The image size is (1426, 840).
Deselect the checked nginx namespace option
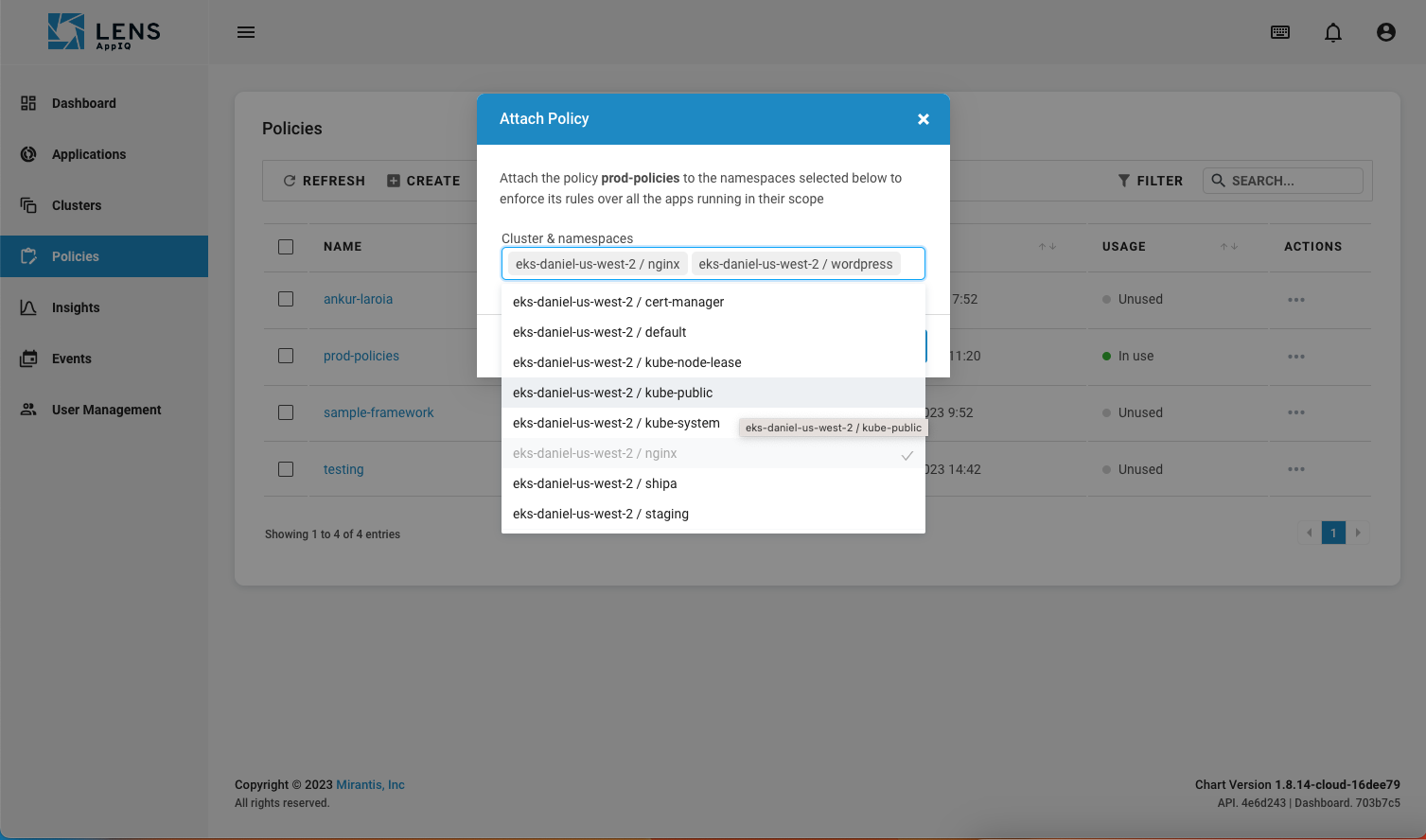tap(713, 453)
